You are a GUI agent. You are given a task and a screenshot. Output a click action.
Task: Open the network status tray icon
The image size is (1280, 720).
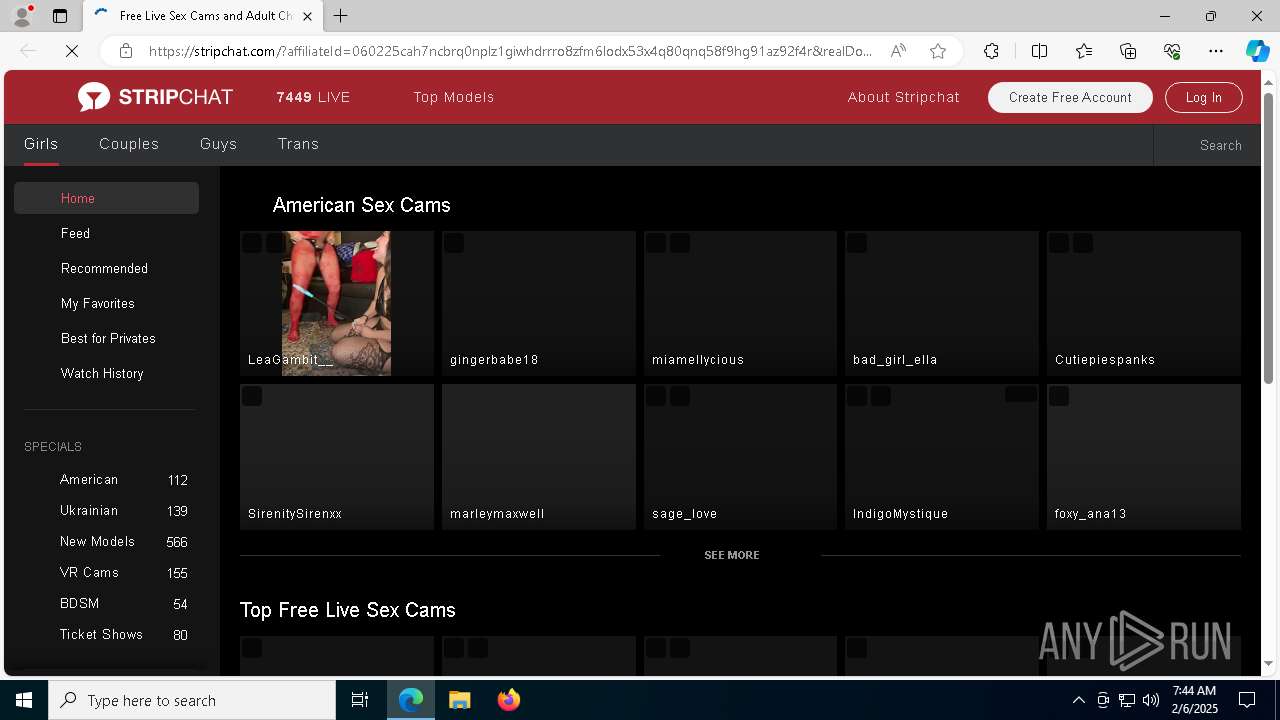[1127, 700]
